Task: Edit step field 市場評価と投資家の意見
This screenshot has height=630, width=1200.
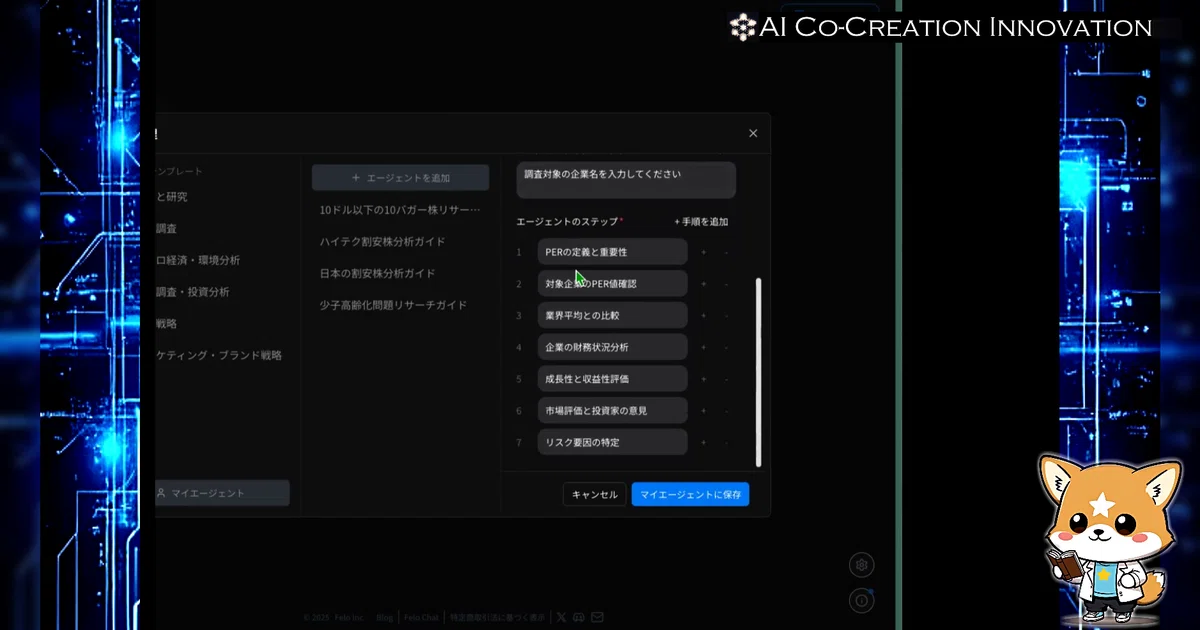Action: [x=612, y=410]
